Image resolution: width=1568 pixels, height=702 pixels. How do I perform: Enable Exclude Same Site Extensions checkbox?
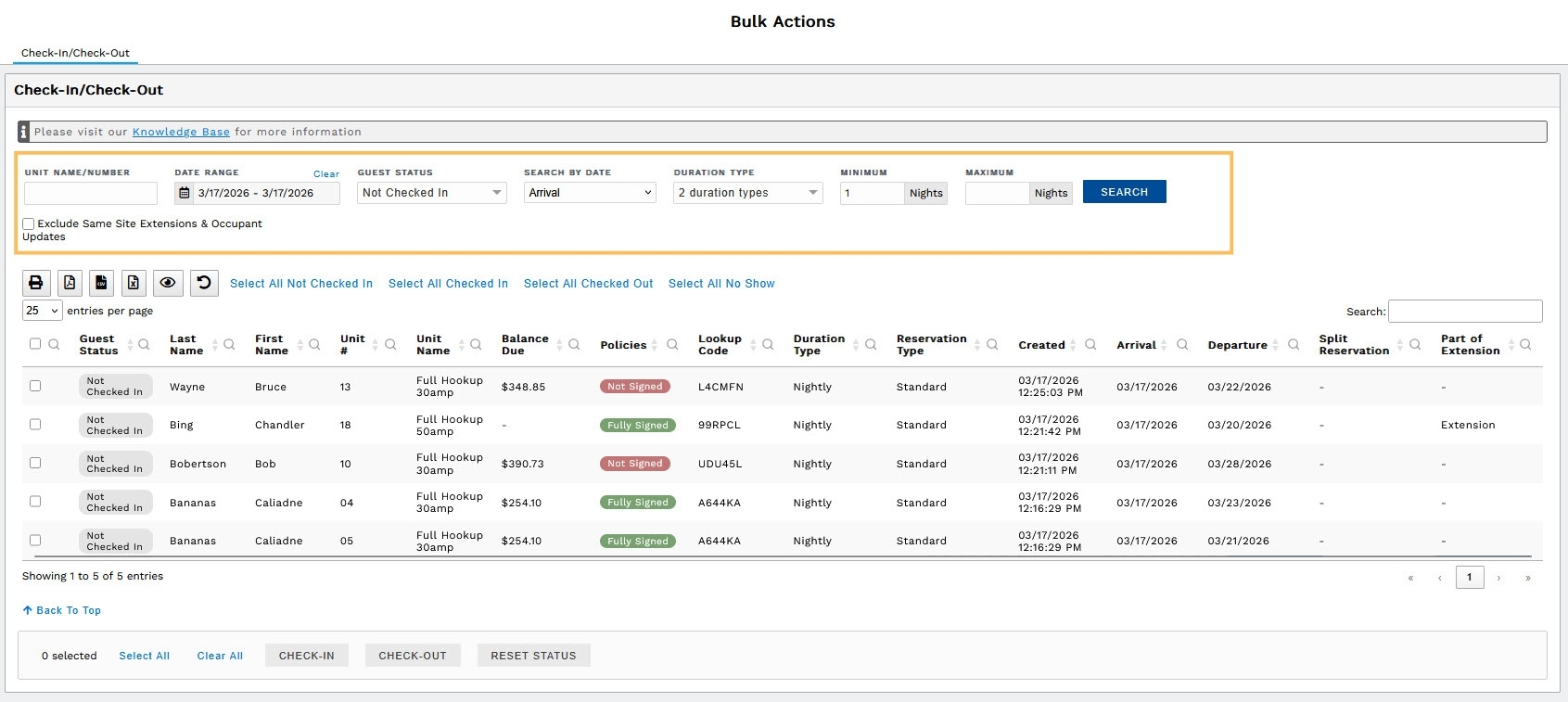click(x=29, y=223)
